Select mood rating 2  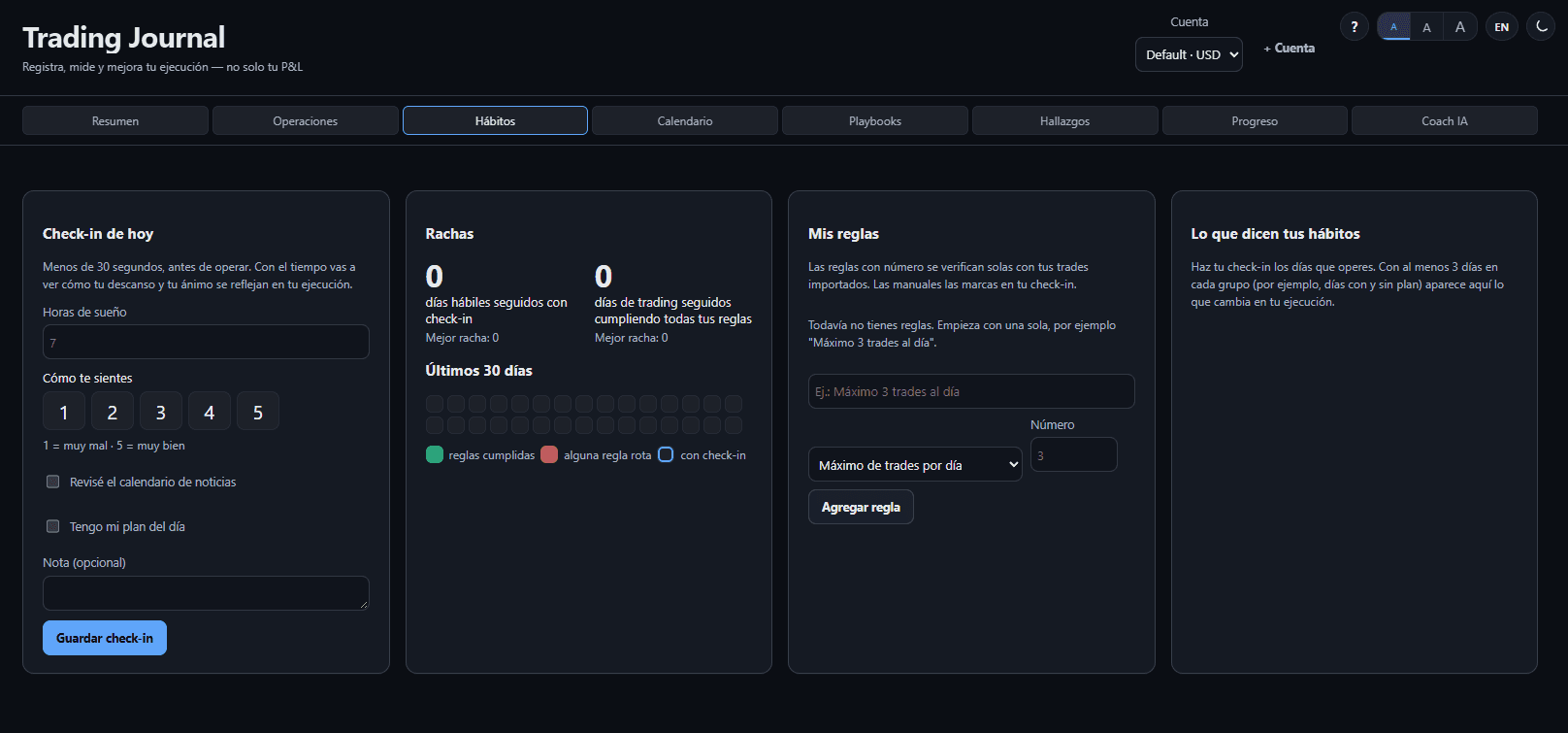coord(113,412)
